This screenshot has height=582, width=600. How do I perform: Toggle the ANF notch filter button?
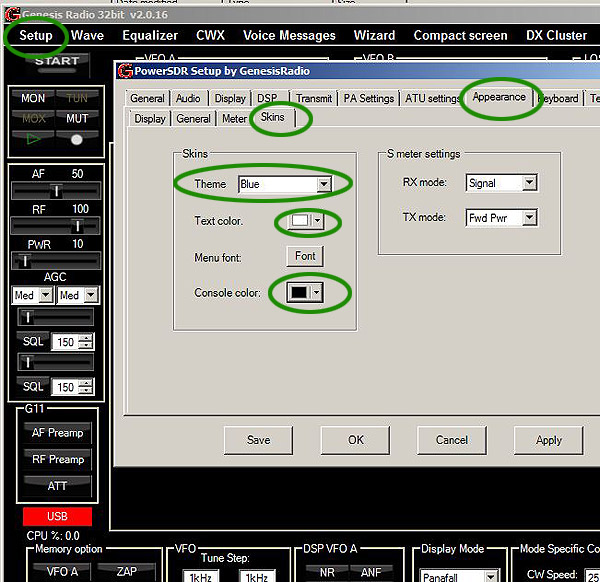coord(371,572)
